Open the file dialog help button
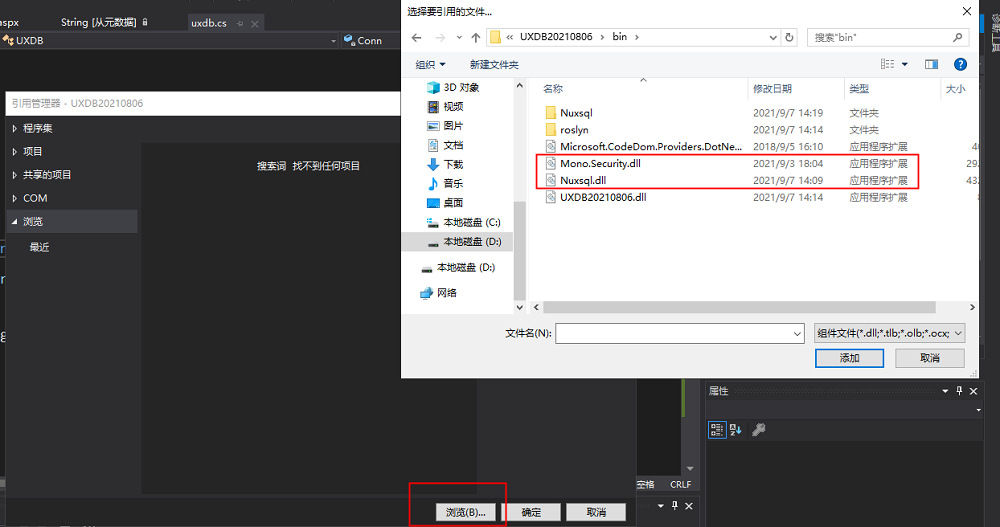1000x527 pixels. click(x=960, y=64)
